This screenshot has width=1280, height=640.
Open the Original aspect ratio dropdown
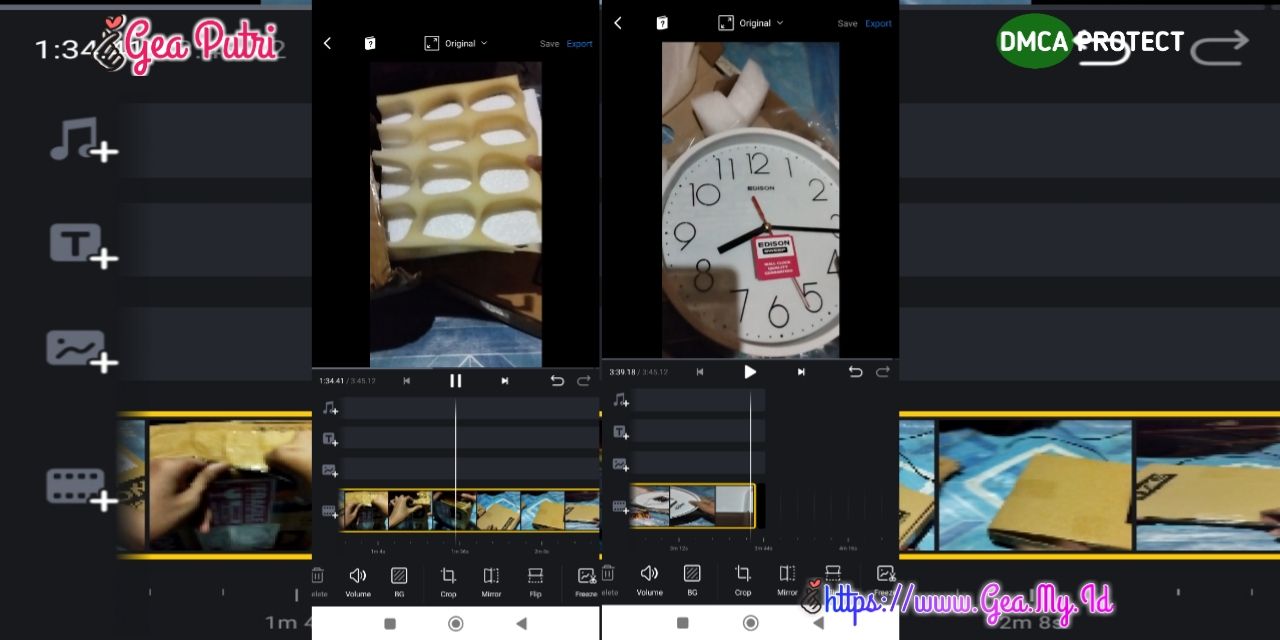(455, 43)
